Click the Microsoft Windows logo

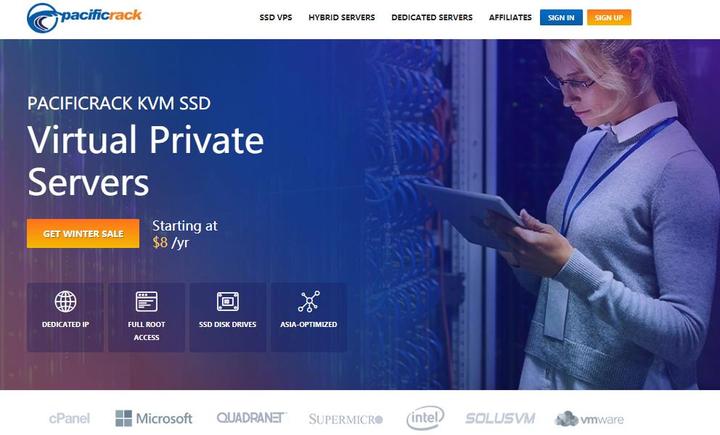[124, 418]
